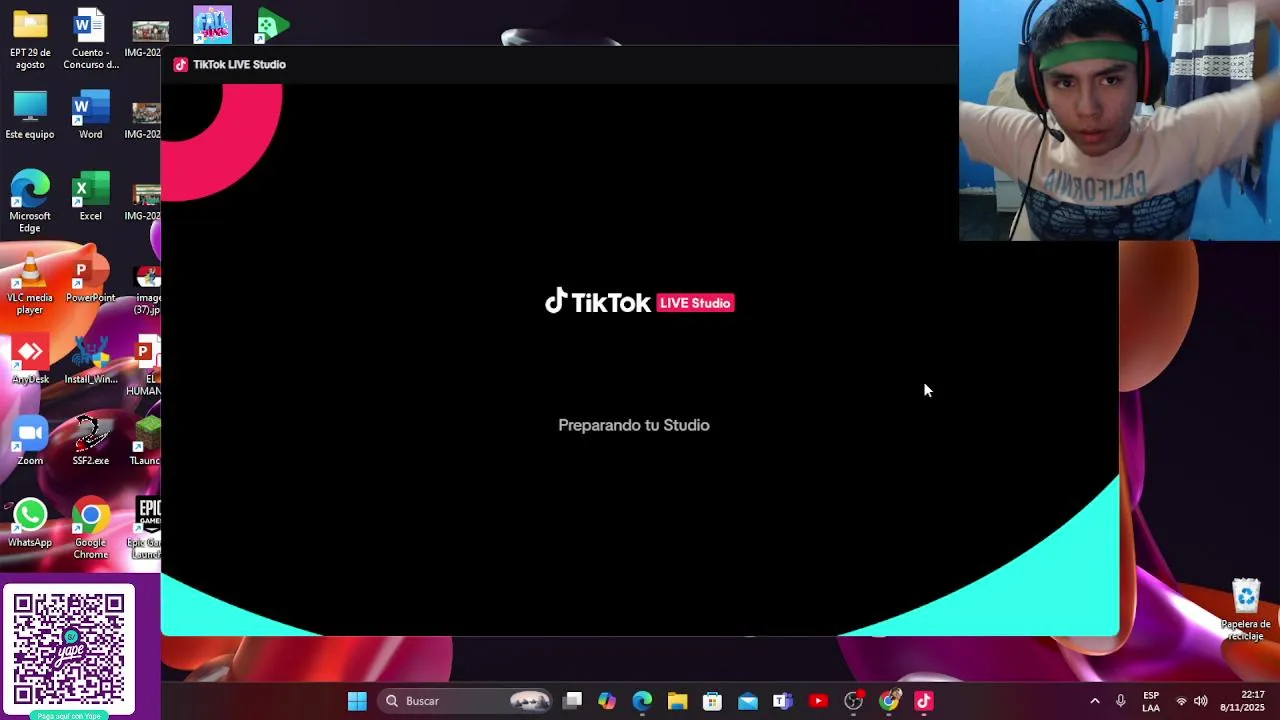Select the TLauncher Minecraft desktop icon
This screenshot has height=720, width=1280.
[145, 442]
